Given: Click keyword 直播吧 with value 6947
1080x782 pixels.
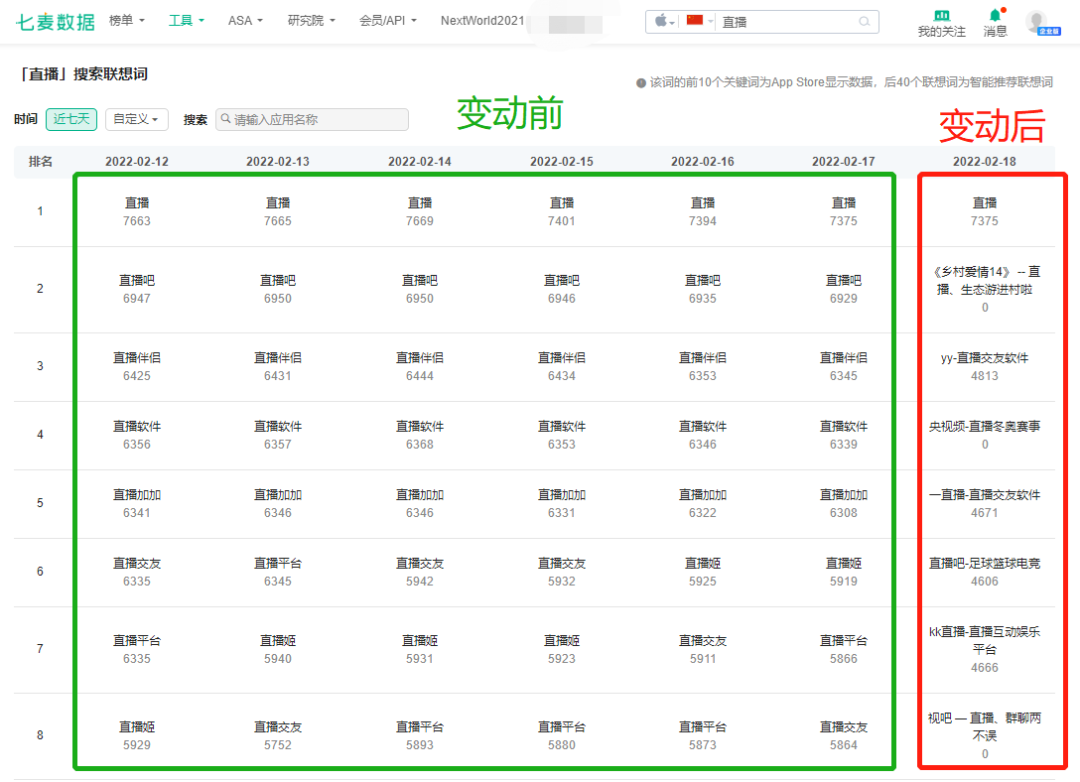Looking at the screenshot, I should point(136,281).
